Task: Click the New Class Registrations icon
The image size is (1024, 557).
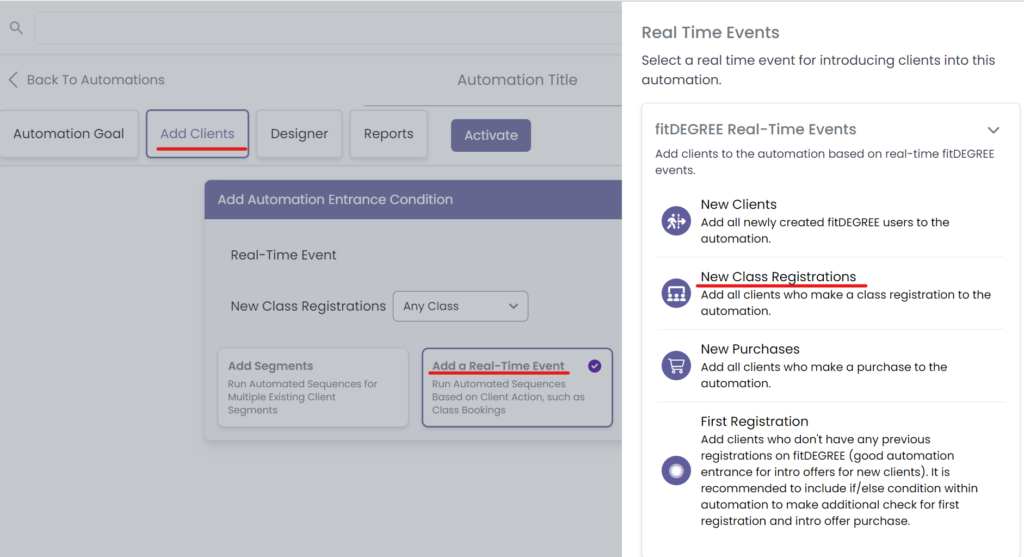Action: pyautogui.click(x=677, y=293)
